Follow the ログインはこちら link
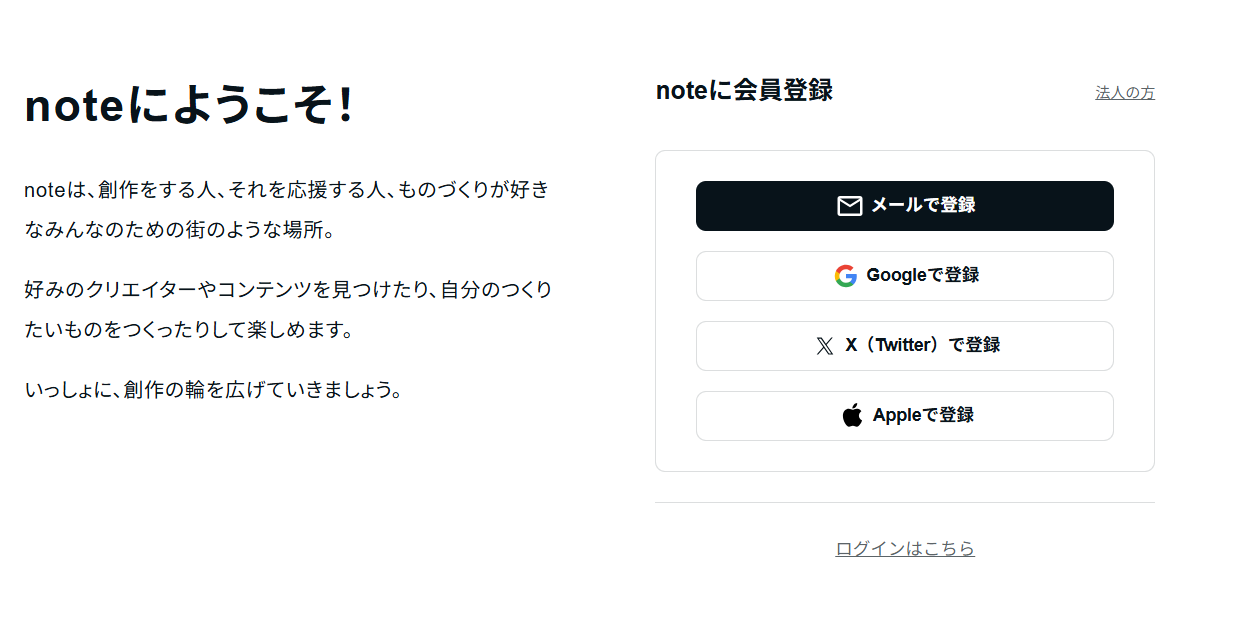The width and height of the screenshot is (1241, 617). point(905,548)
